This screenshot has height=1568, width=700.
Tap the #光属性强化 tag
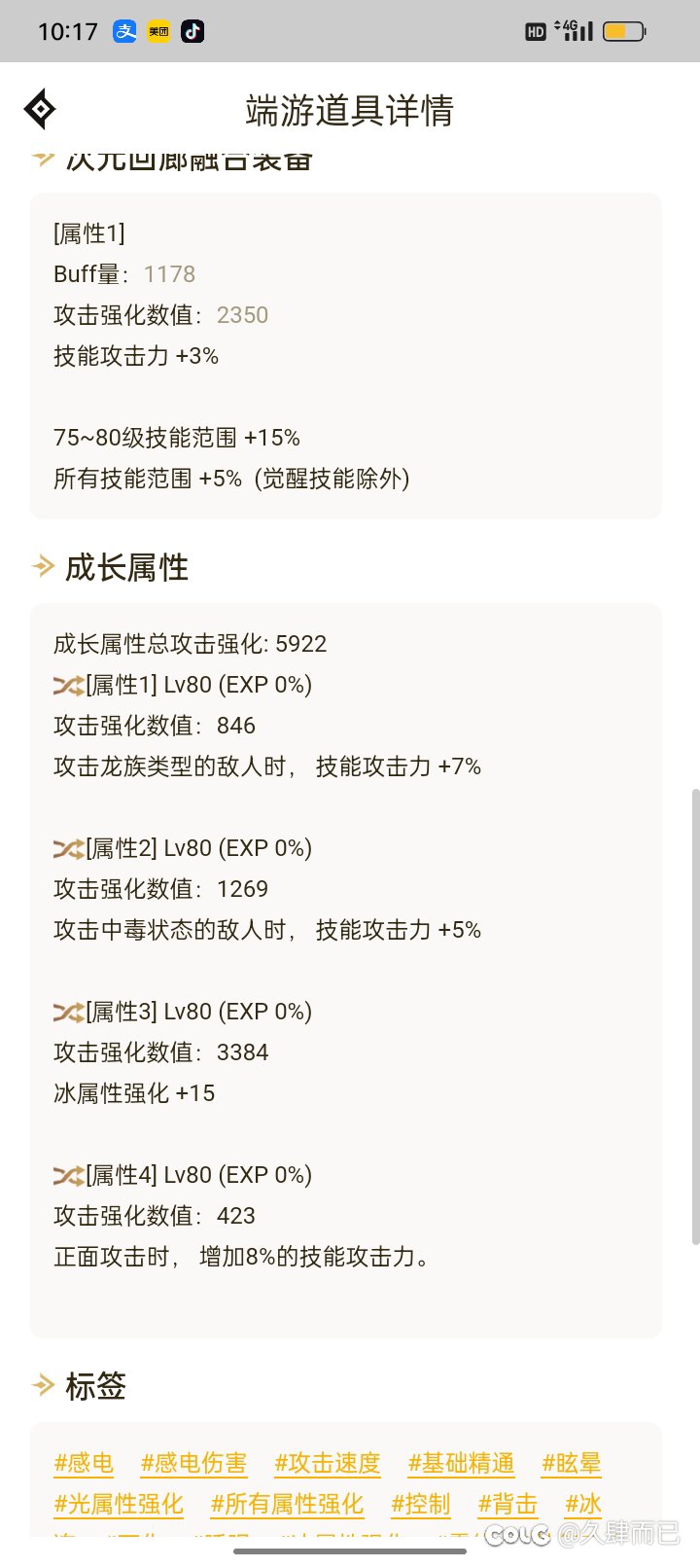point(119,1505)
